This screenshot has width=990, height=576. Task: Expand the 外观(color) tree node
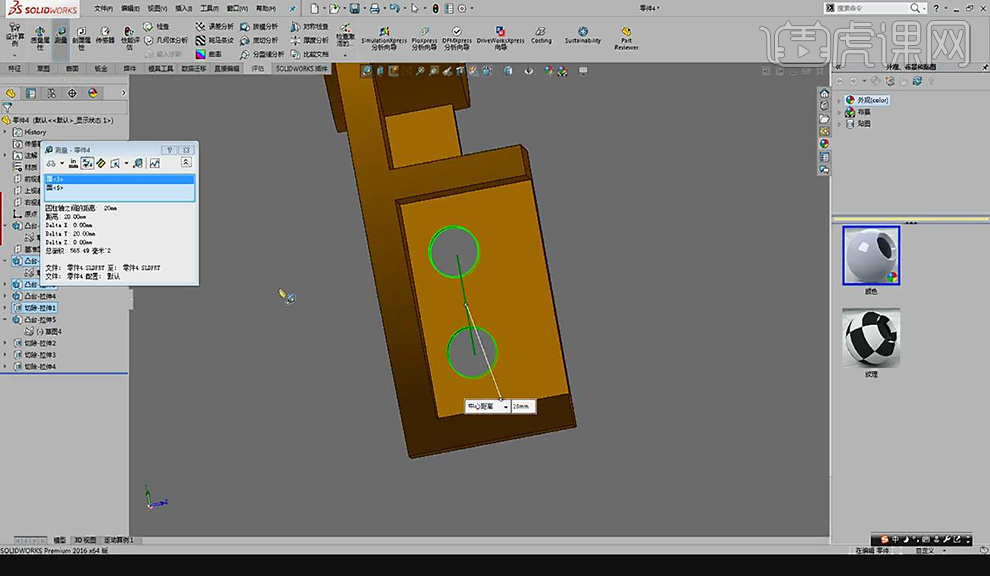[x=839, y=100]
